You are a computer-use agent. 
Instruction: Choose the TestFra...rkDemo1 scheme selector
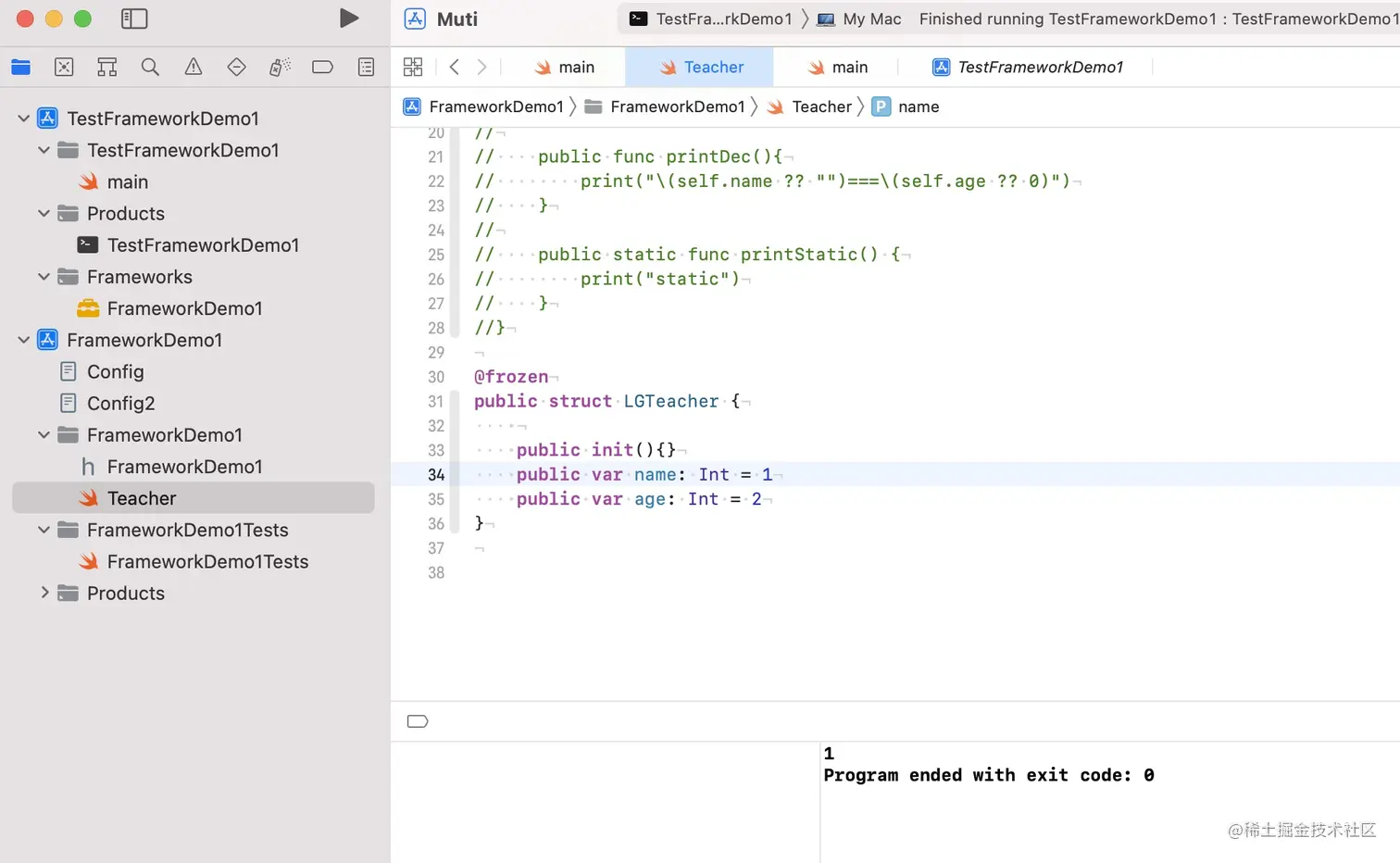[711, 19]
